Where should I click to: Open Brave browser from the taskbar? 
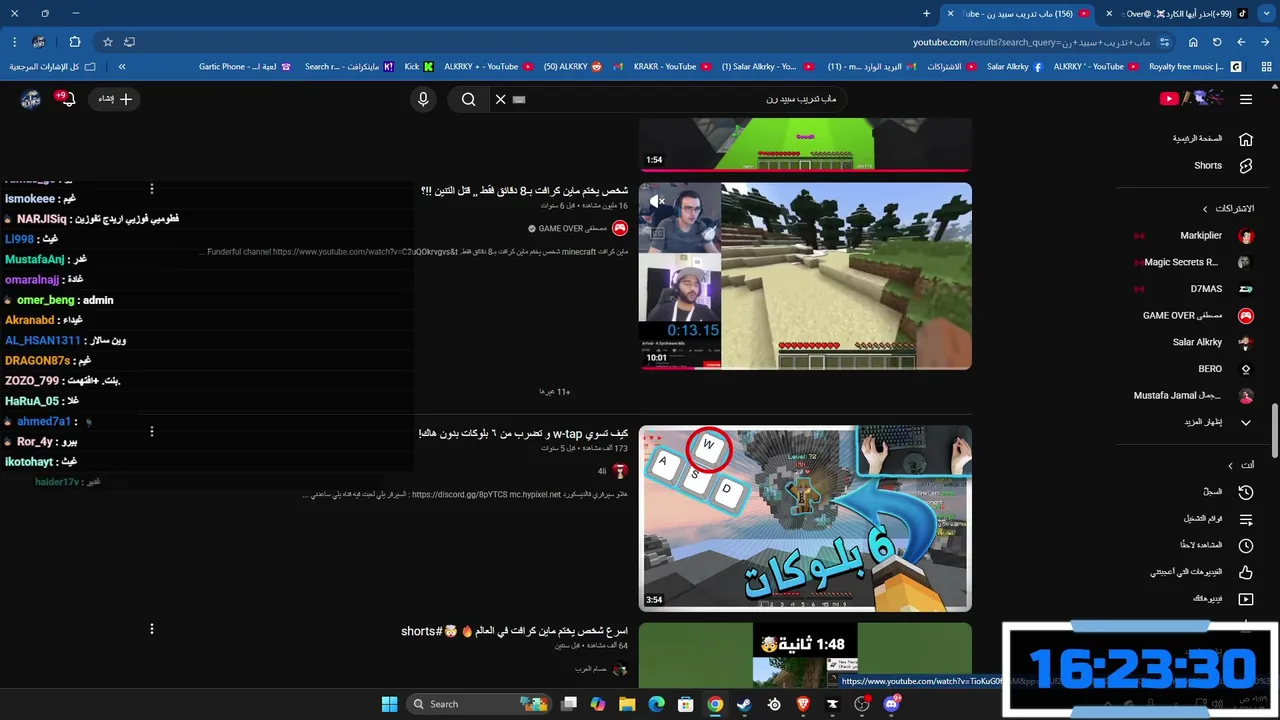click(x=803, y=704)
